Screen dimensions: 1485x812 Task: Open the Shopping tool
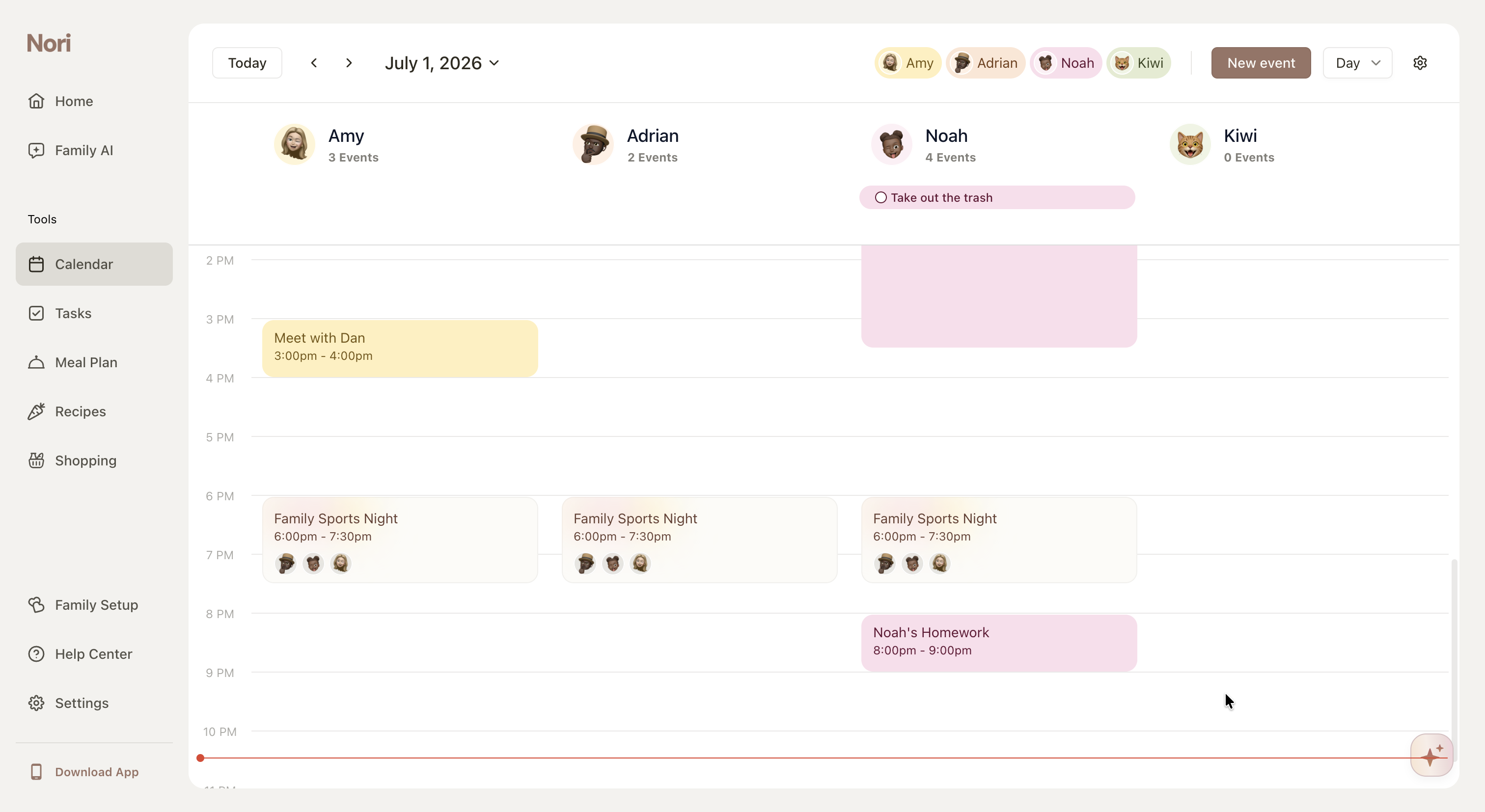(94, 460)
